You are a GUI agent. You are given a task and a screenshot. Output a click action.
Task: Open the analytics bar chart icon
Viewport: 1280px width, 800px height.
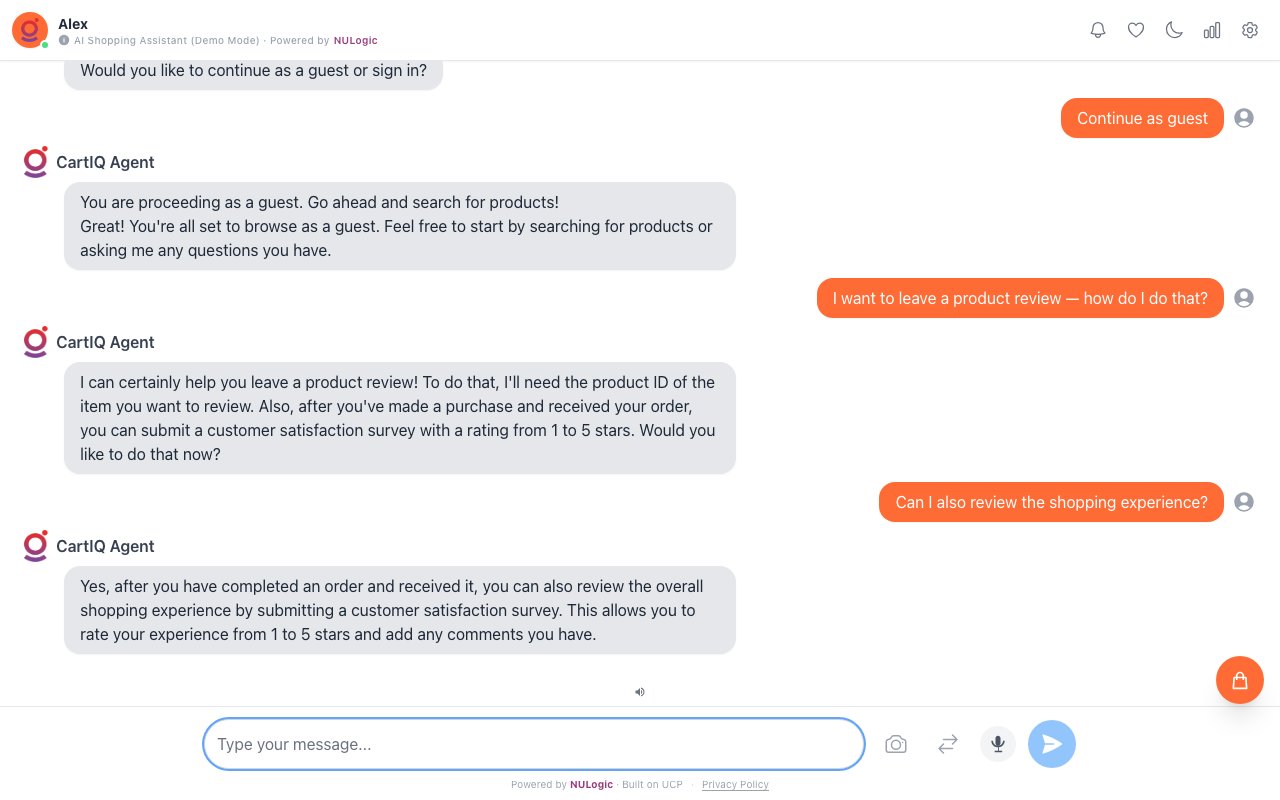coord(1212,30)
